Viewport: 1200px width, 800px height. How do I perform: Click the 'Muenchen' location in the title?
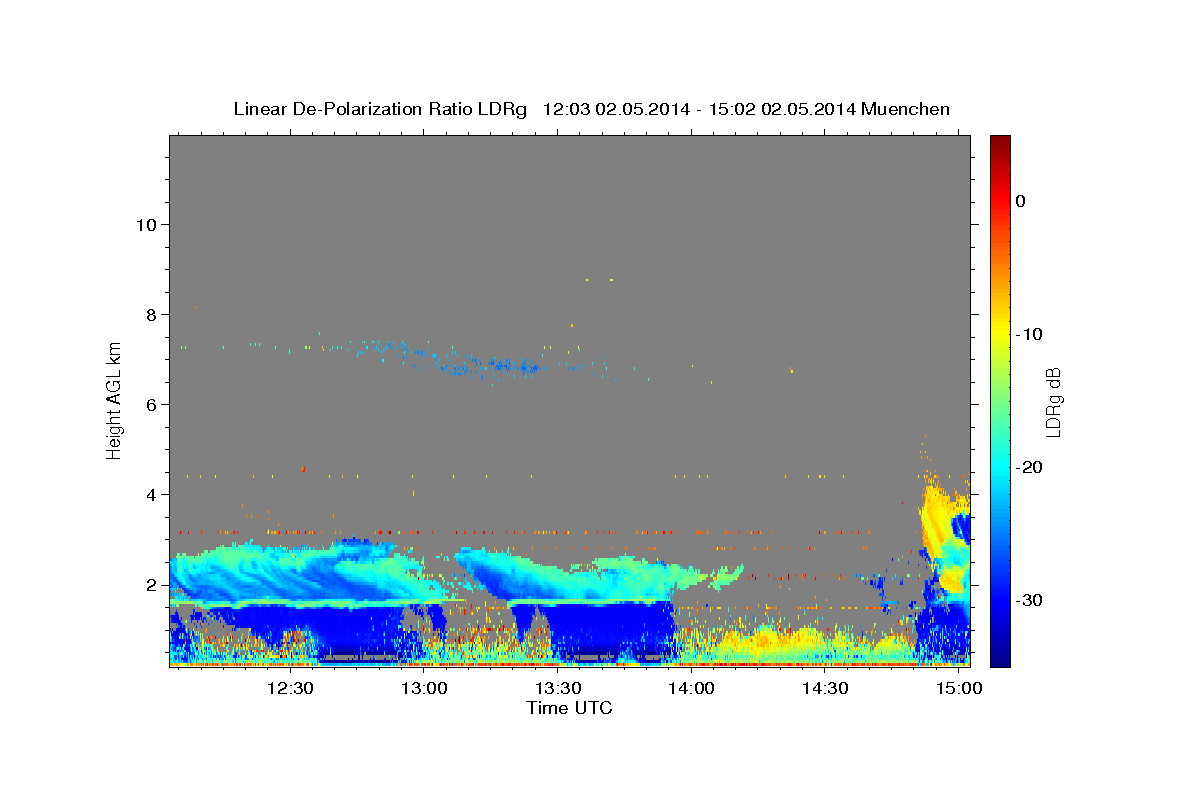point(907,109)
